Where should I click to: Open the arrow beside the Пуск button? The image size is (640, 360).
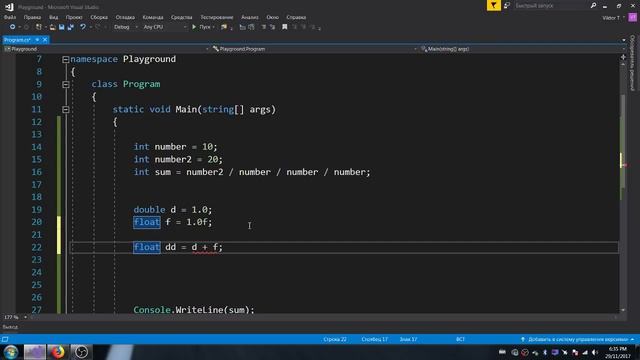coord(213,27)
